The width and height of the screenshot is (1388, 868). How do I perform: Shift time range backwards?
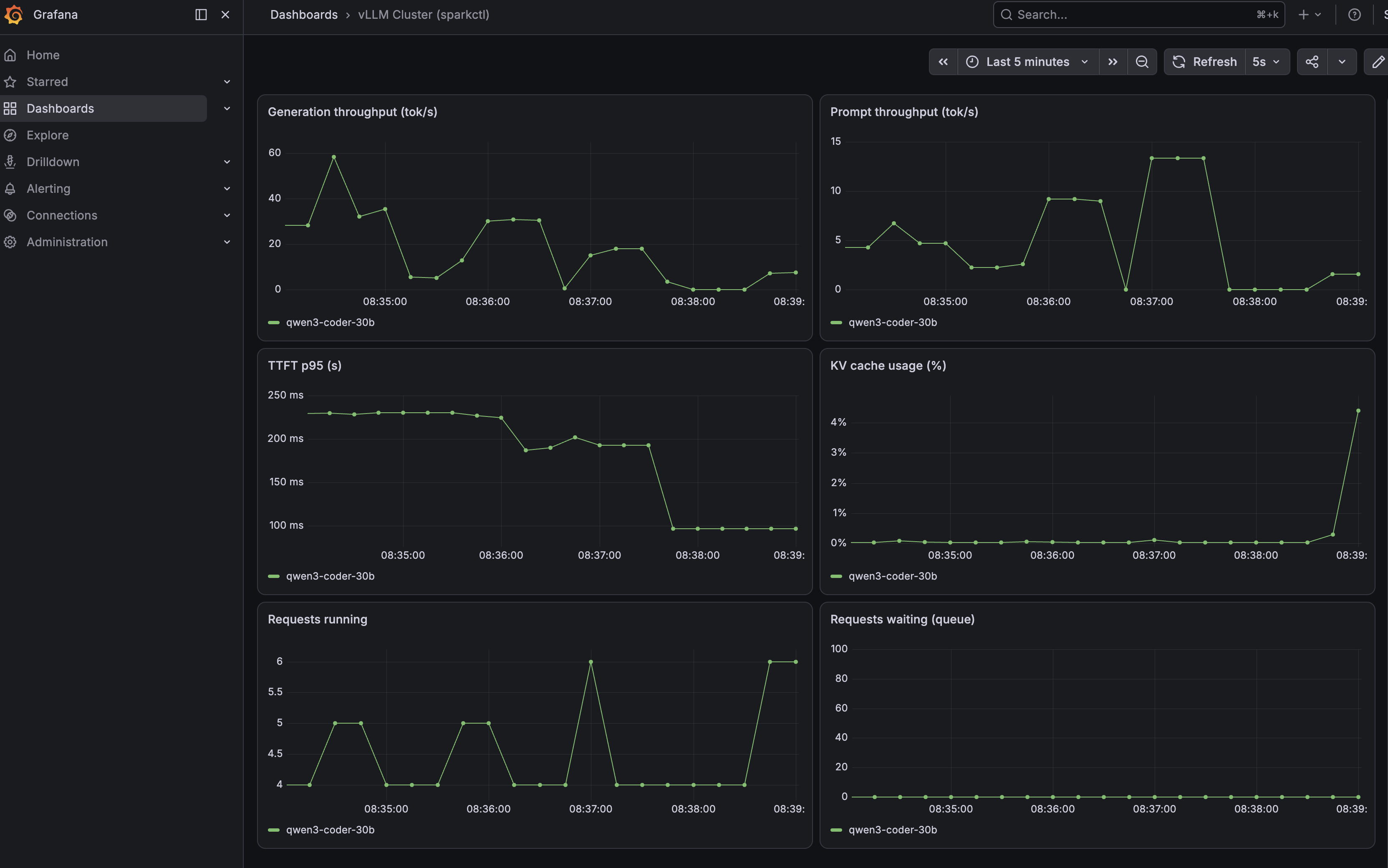[x=943, y=62]
